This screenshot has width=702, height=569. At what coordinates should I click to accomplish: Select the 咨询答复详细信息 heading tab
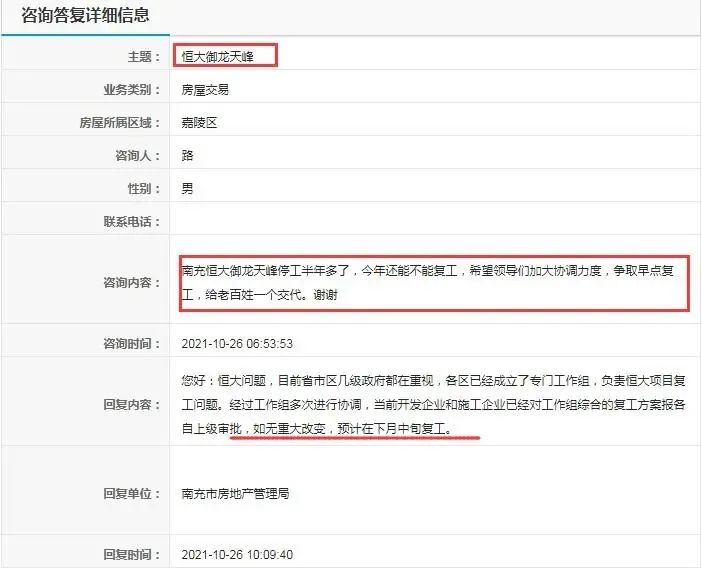[85, 15]
